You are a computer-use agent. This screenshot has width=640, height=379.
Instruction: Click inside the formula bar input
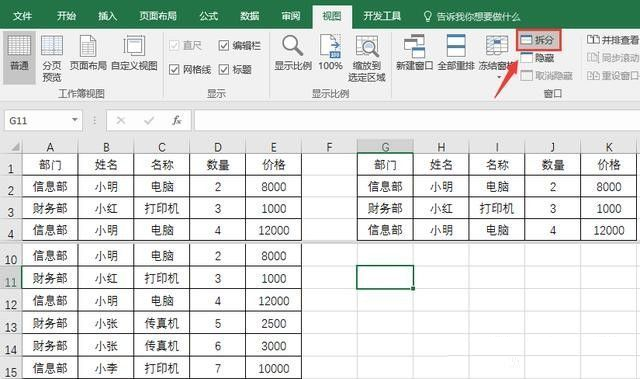(x=416, y=120)
